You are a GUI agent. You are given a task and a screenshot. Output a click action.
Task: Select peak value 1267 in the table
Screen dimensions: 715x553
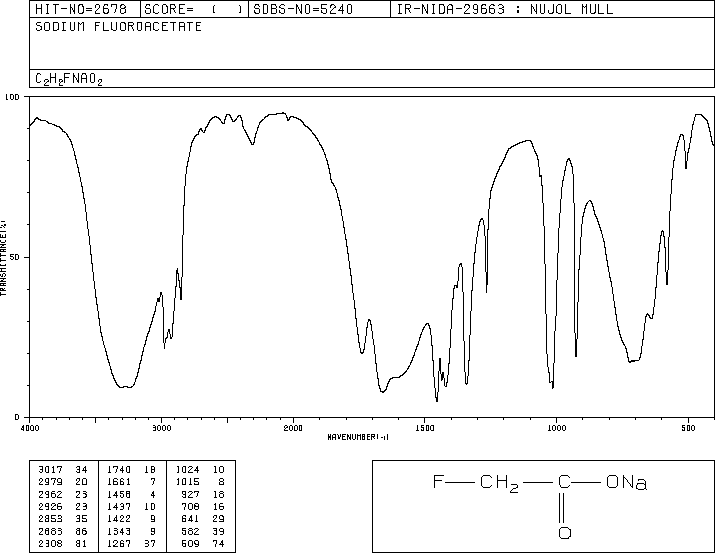click(119, 543)
